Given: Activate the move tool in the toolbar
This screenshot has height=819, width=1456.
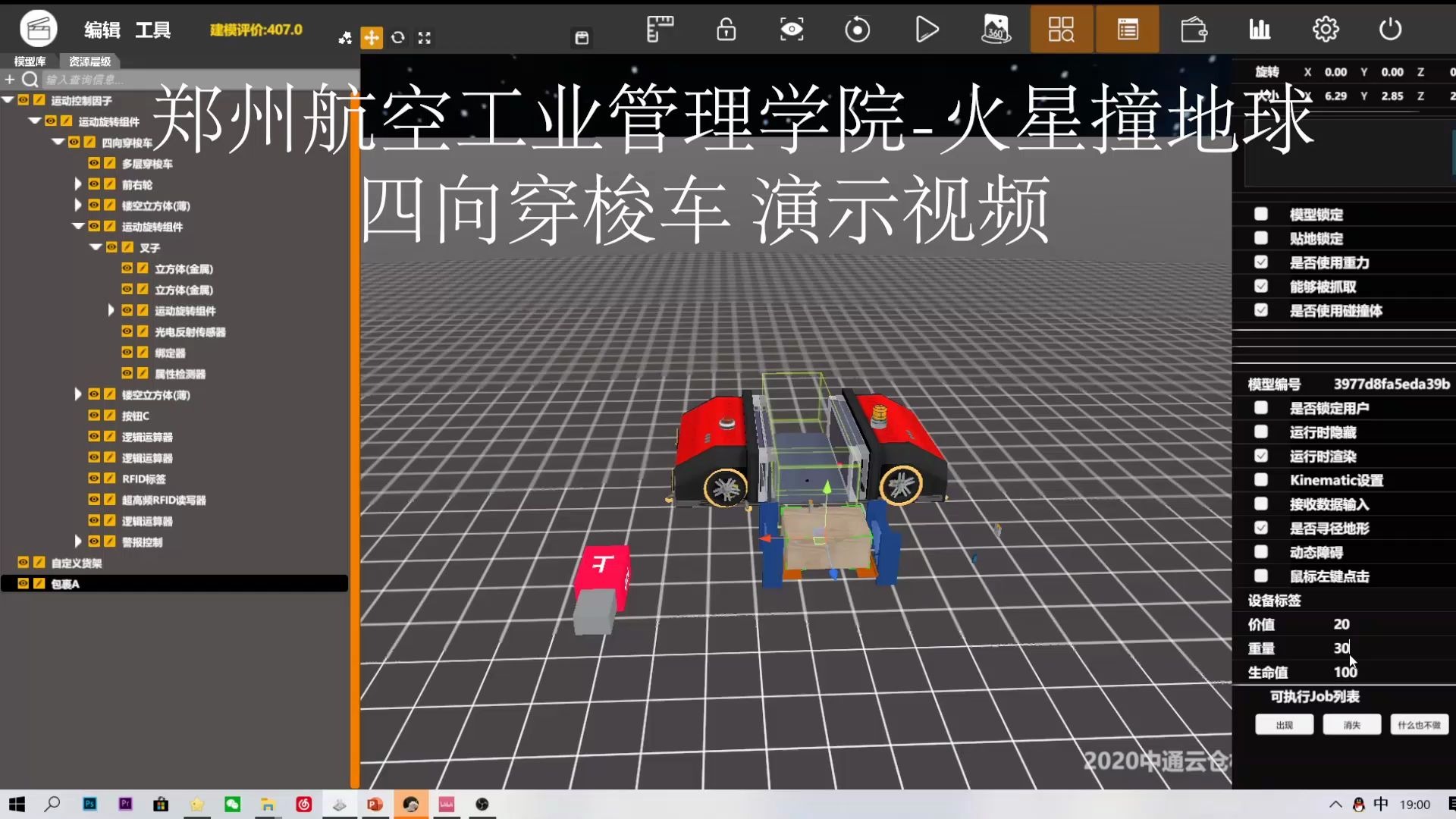Looking at the screenshot, I should pos(371,37).
